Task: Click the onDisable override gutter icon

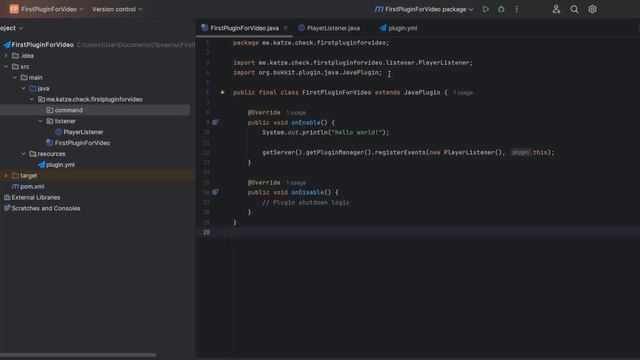Action: [215, 192]
